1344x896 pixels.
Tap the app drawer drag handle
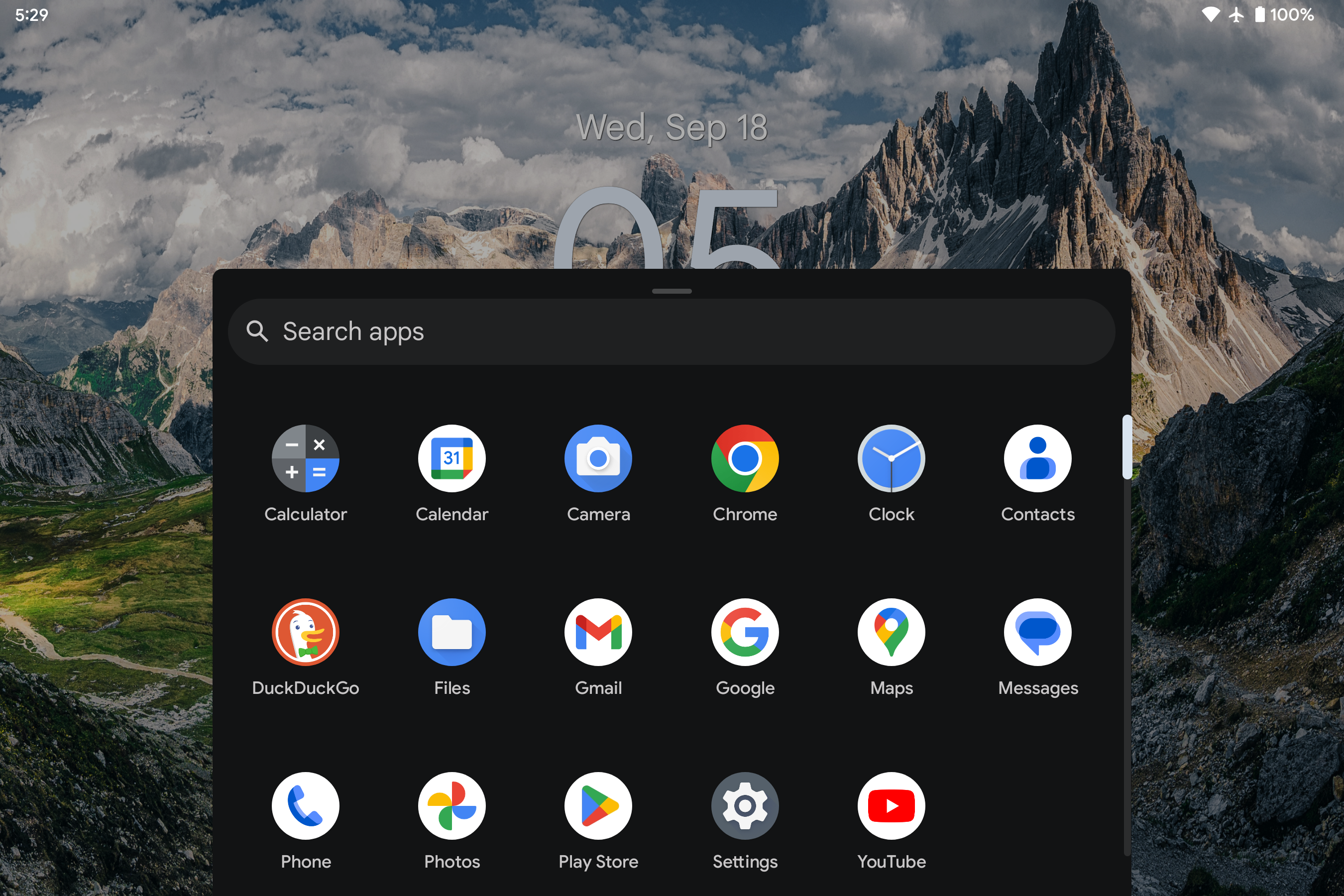pos(672,291)
